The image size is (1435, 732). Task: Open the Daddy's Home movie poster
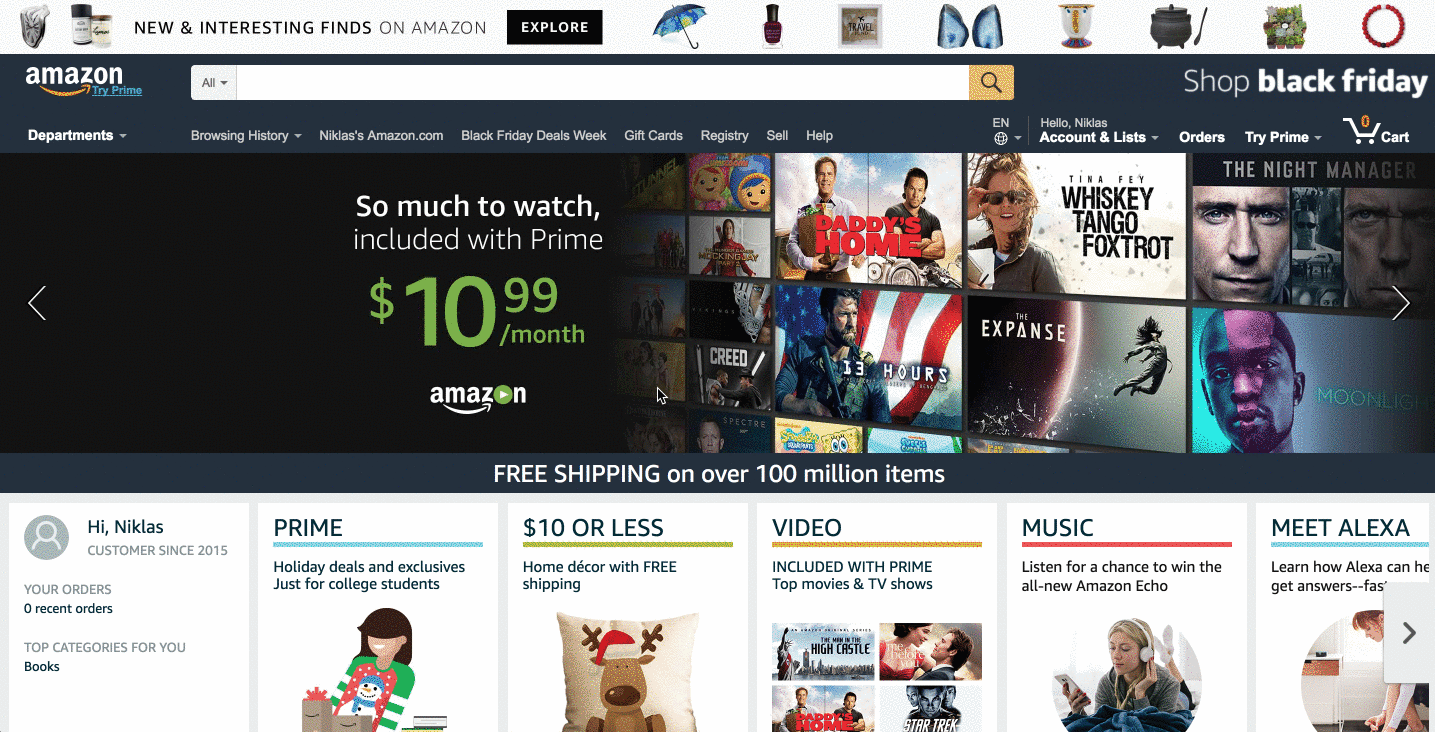867,217
